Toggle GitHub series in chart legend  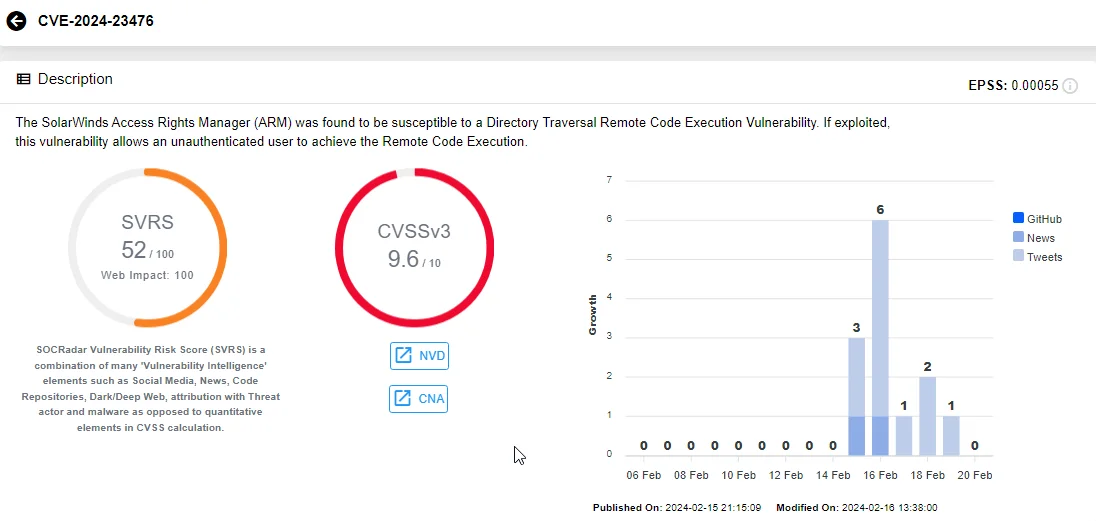click(1037, 219)
